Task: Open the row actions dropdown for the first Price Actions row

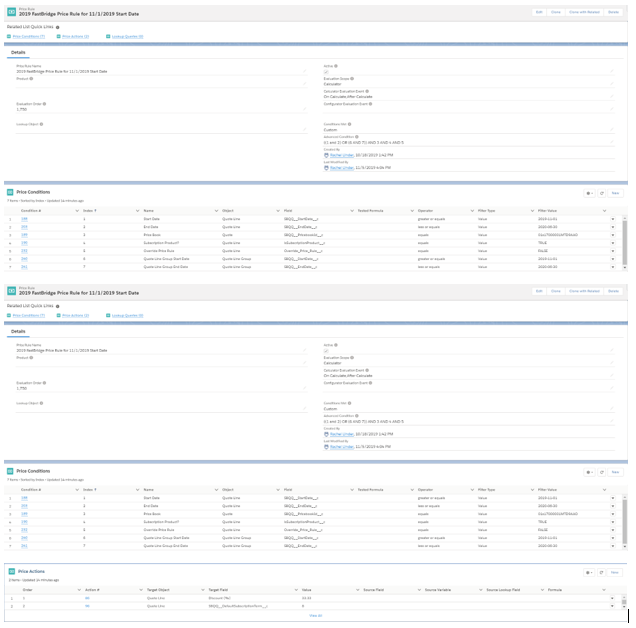Action: 613,598
